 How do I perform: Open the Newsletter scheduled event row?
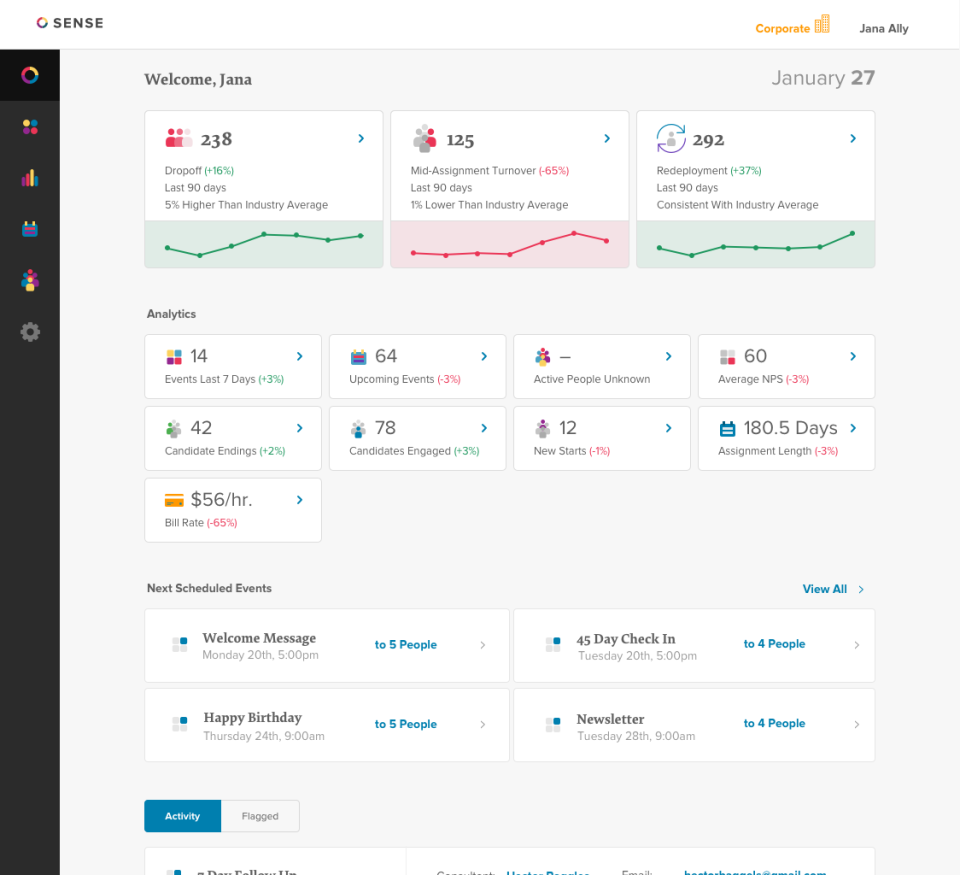tap(694, 725)
